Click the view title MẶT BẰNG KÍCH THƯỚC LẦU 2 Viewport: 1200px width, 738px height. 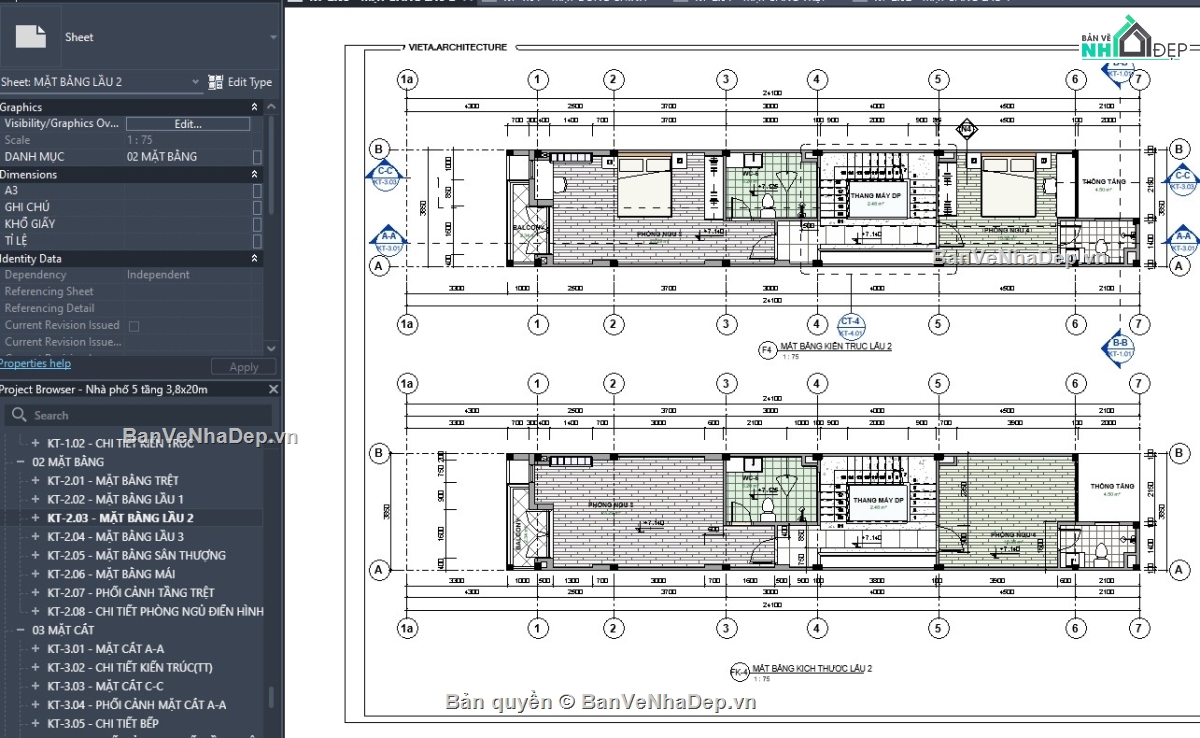click(813, 667)
